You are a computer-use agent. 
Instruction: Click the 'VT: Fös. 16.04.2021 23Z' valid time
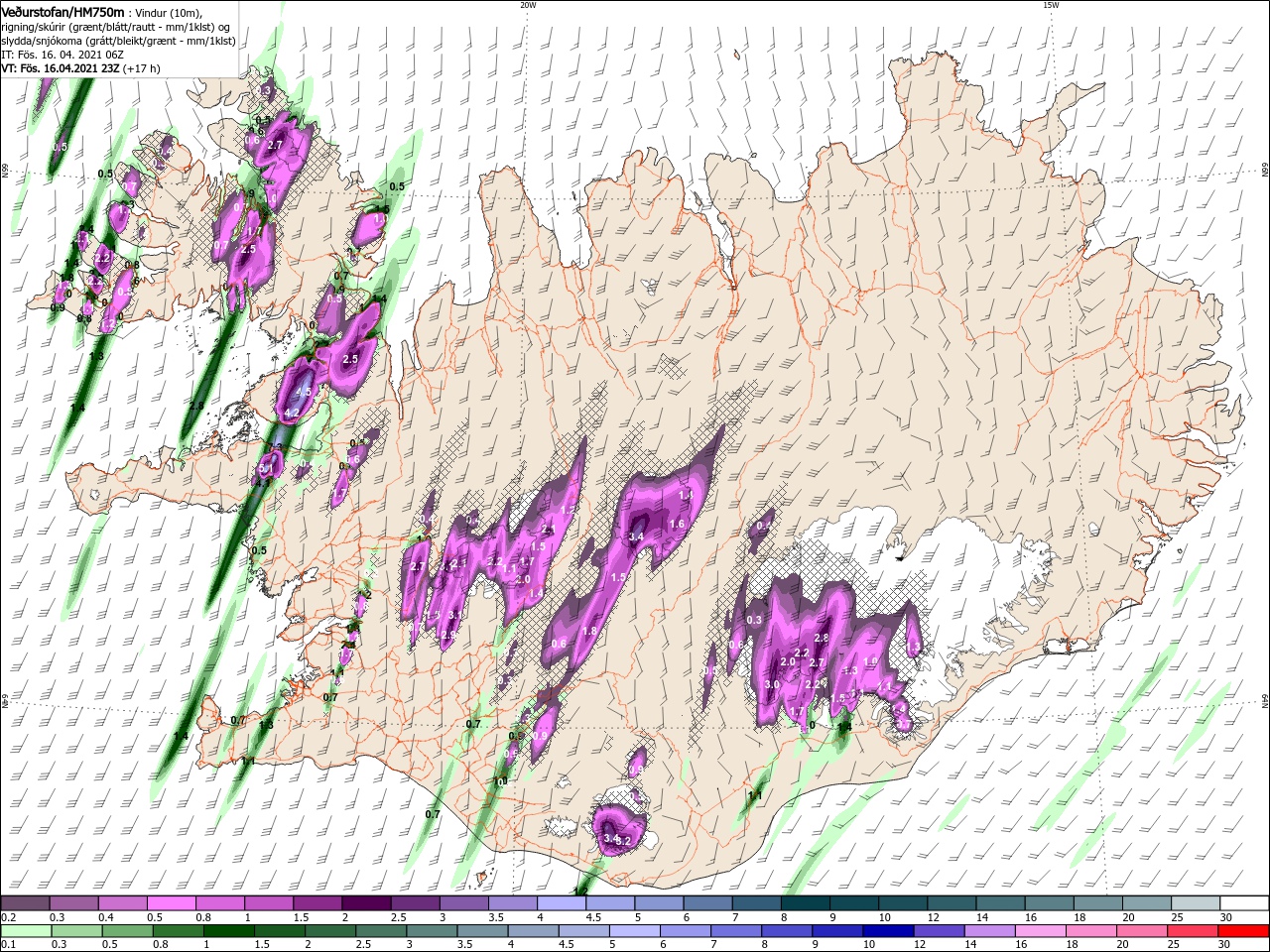61,68
